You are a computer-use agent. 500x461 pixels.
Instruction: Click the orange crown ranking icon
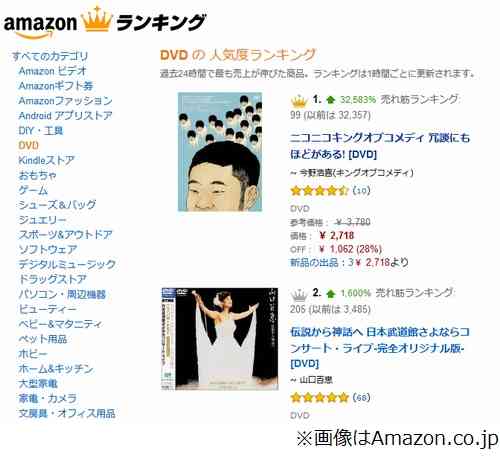[96, 19]
